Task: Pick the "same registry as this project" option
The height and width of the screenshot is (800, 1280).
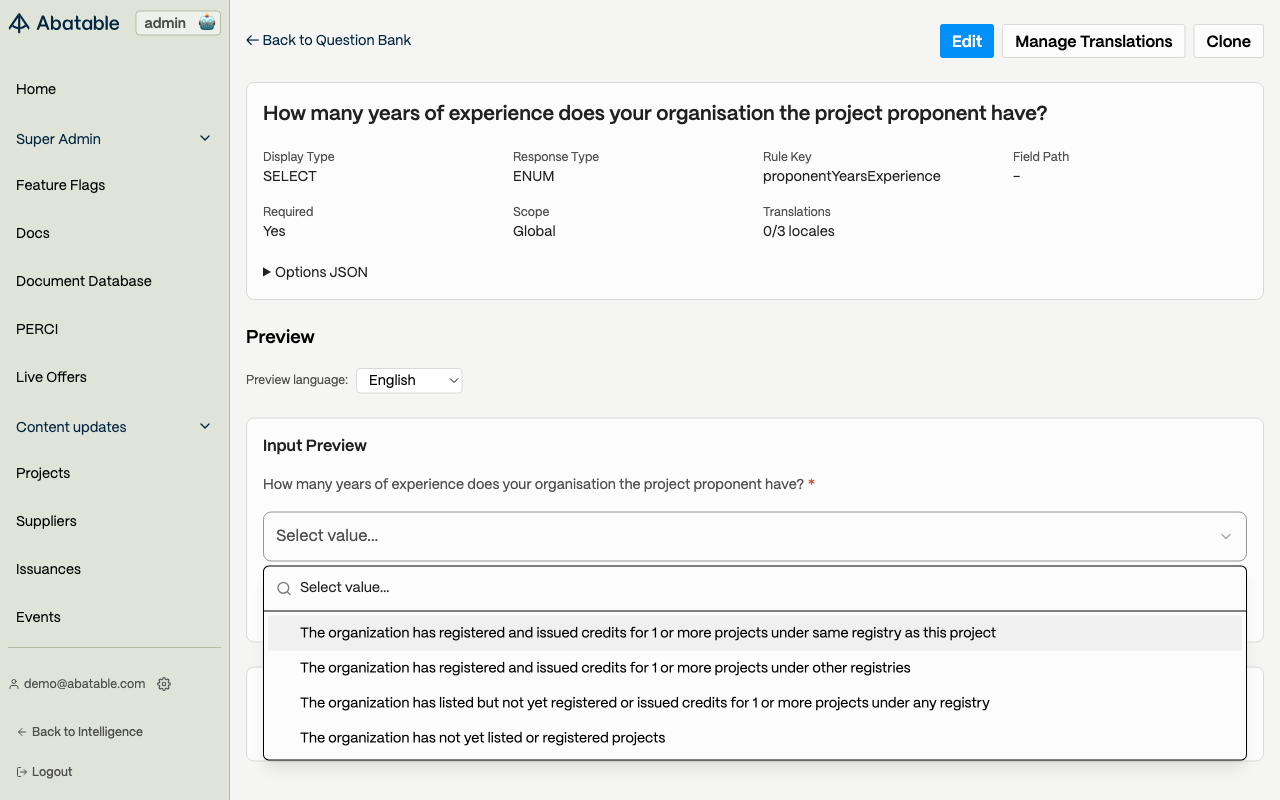Action: coord(648,633)
